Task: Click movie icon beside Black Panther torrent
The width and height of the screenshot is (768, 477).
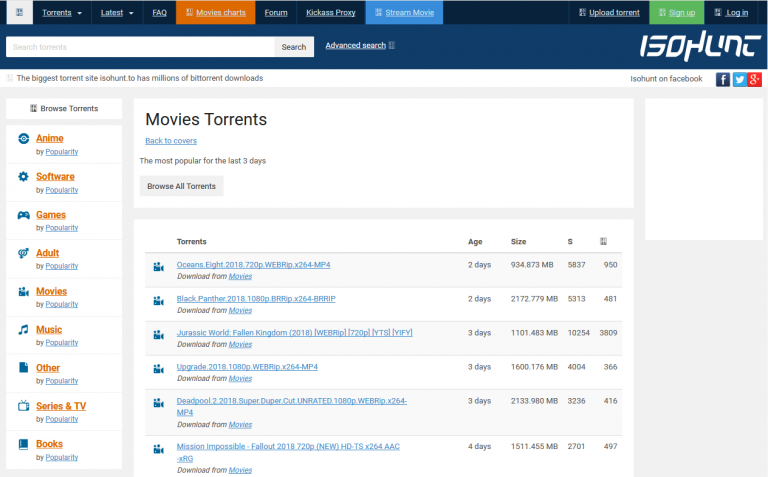Action: (x=158, y=301)
